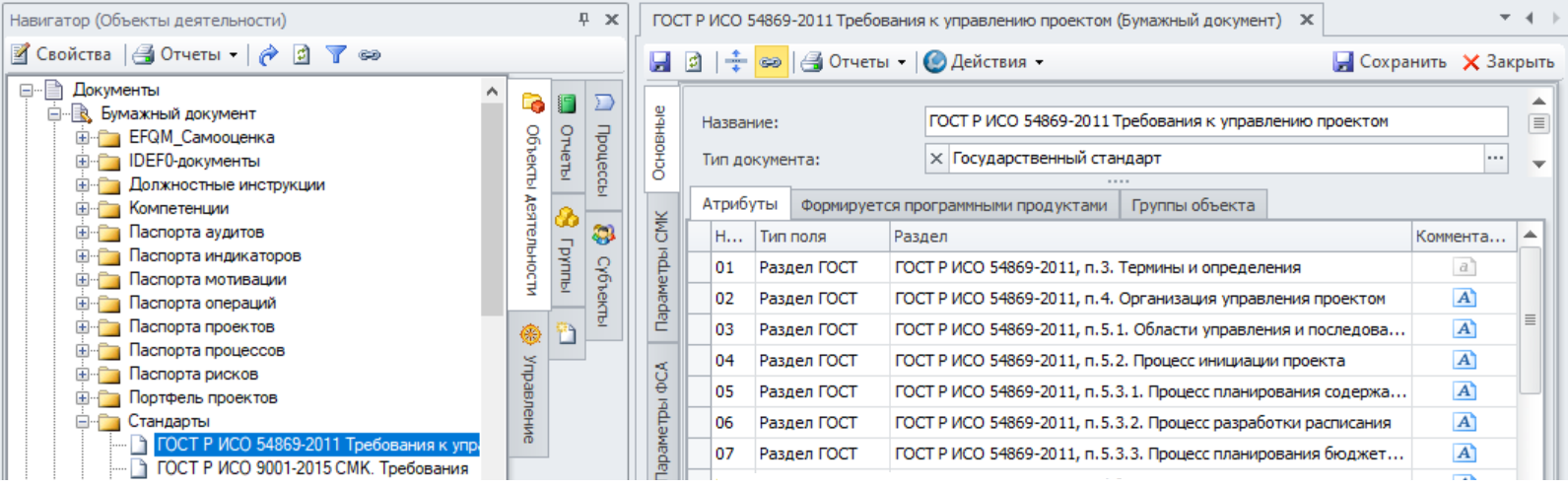
Task: Switch to Группы объекта tab
Action: [x=1193, y=205]
